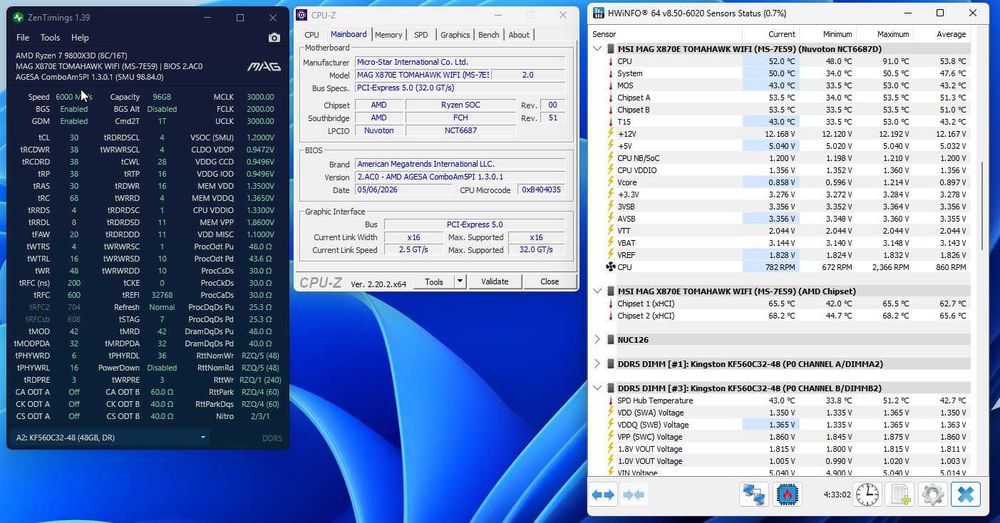Click HWiNFO Minimum column header
Image resolution: width=1000 pixels, height=523 pixels.
tap(827, 34)
